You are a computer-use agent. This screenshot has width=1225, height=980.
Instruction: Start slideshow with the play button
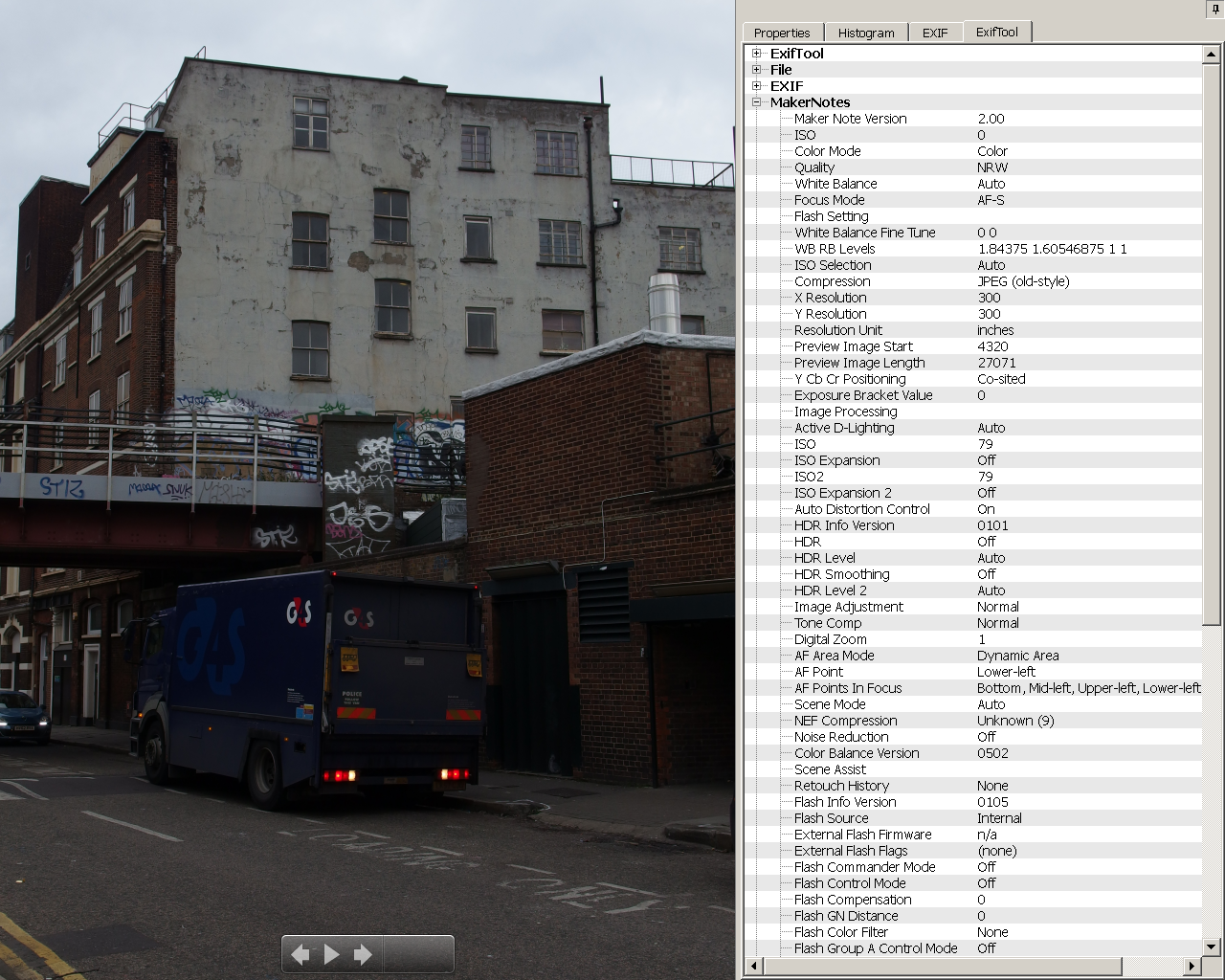332,954
